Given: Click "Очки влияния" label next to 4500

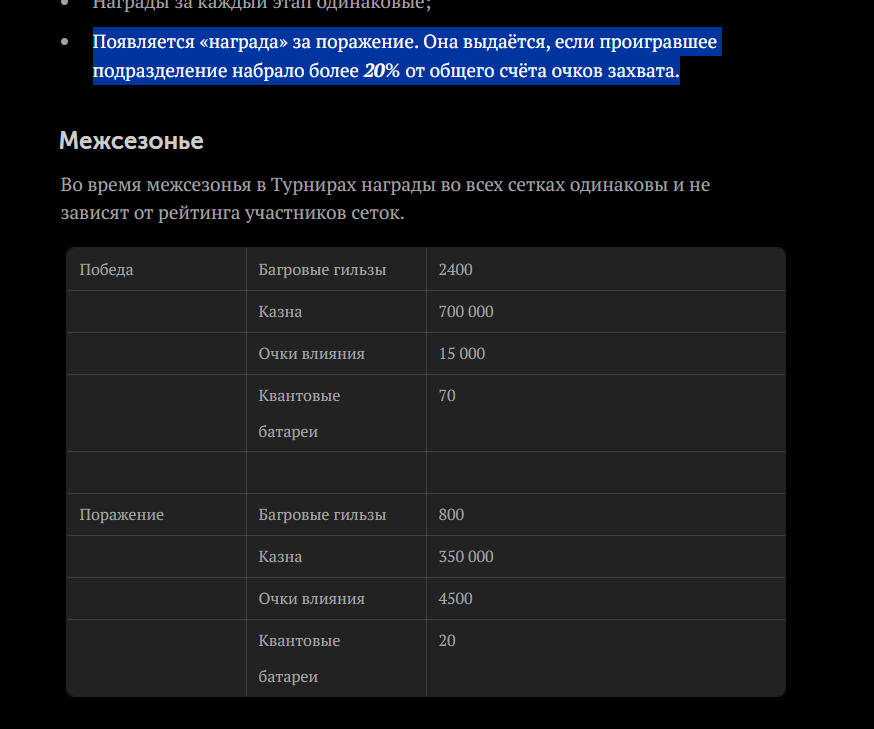Looking at the screenshot, I should (x=311, y=599).
